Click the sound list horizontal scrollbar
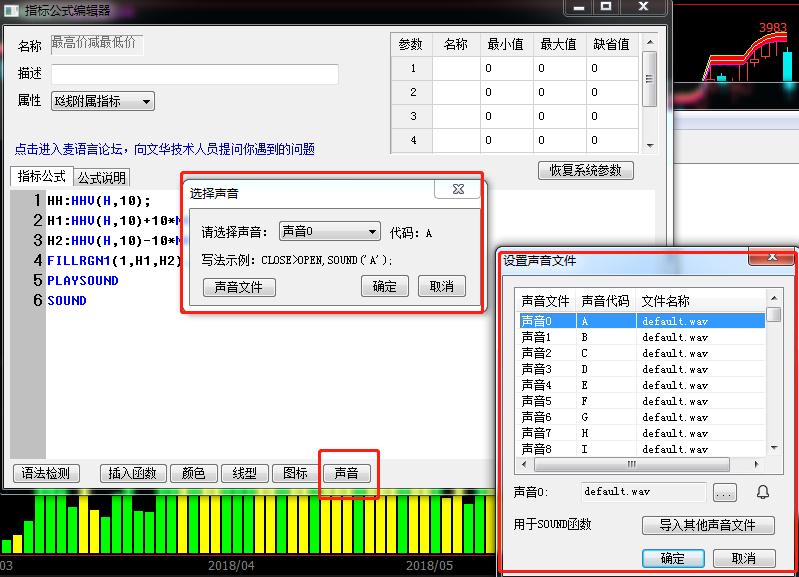 640,465
